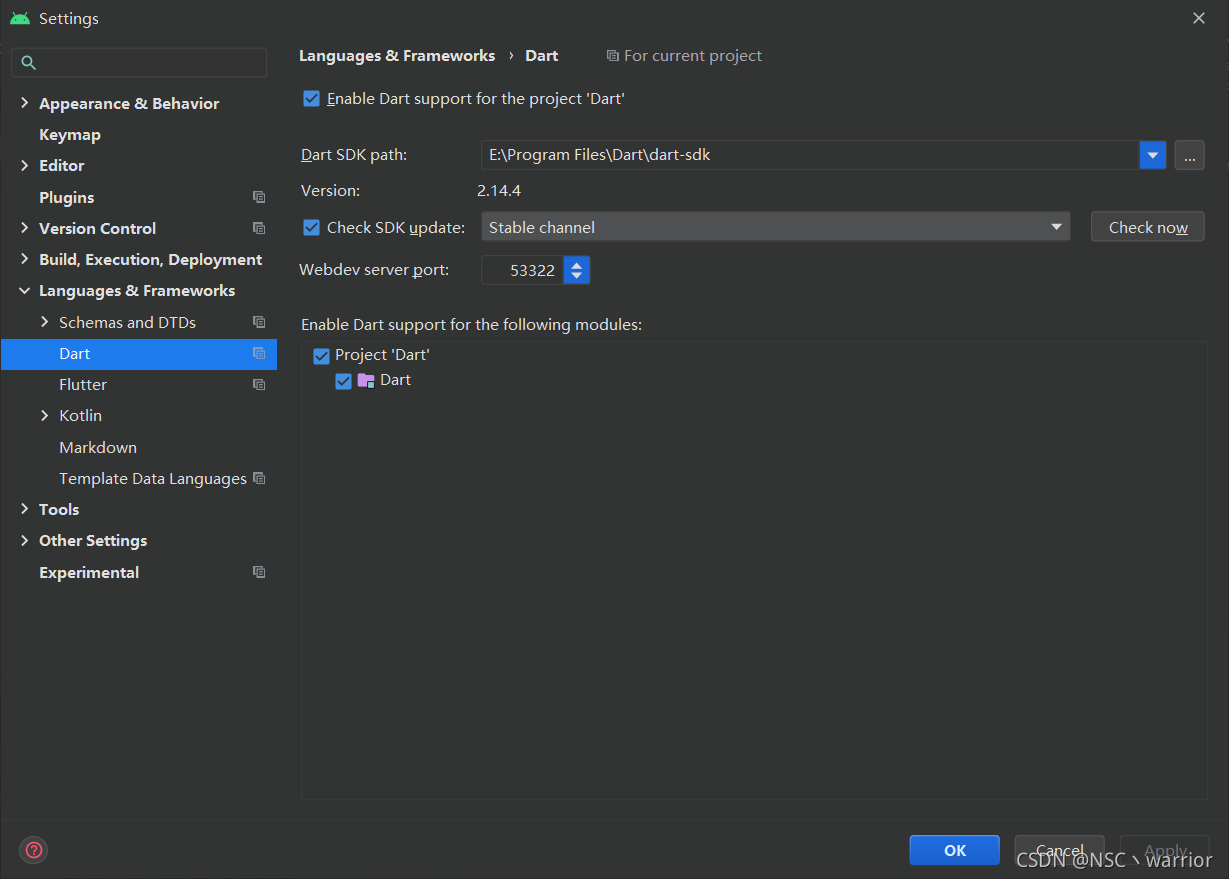Viewport: 1229px width, 879px height.
Task: Click the project-level icon beside Experimental
Action: pyautogui.click(x=259, y=572)
